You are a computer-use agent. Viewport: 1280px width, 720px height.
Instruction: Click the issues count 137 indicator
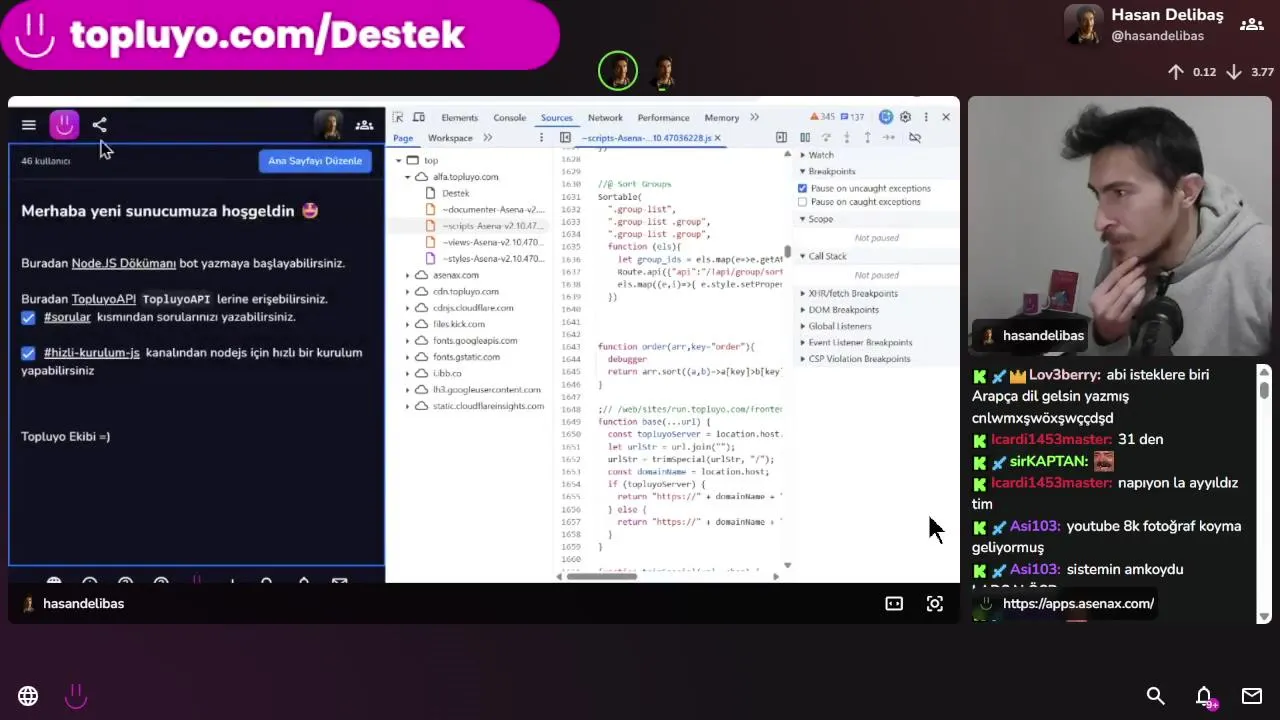[x=853, y=117]
